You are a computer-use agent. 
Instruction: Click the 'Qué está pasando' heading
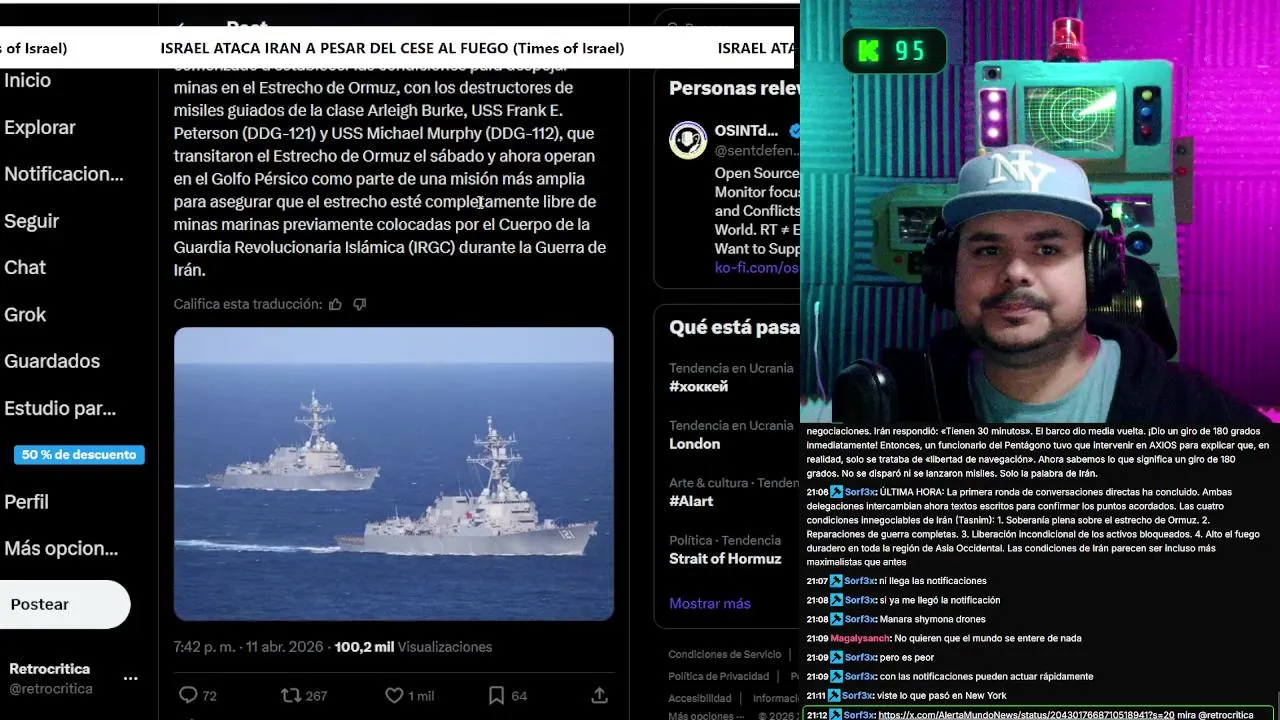pyautogui.click(x=734, y=327)
